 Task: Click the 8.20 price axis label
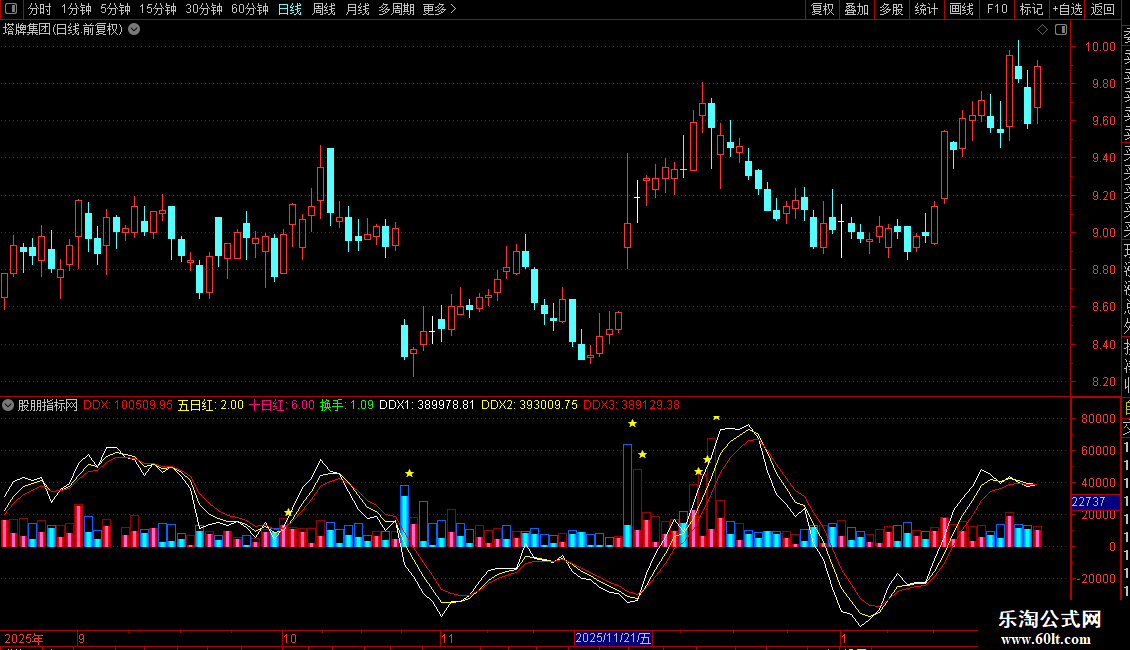tap(1102, 382)
